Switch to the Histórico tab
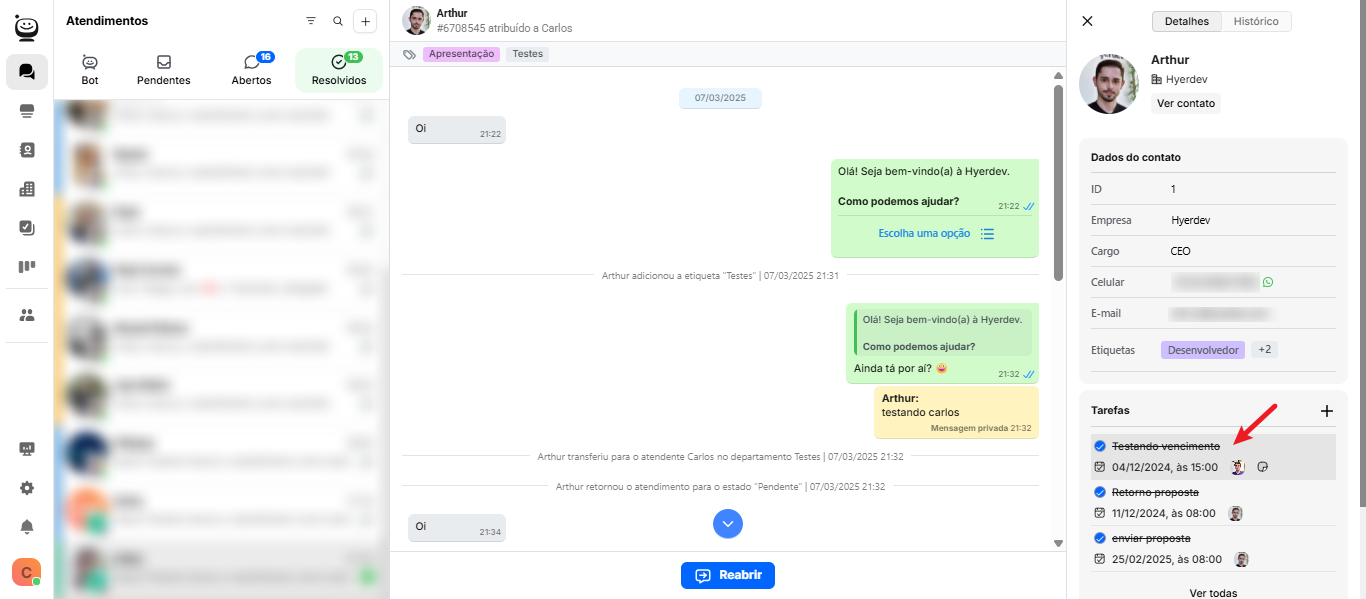 point(1255,21)
